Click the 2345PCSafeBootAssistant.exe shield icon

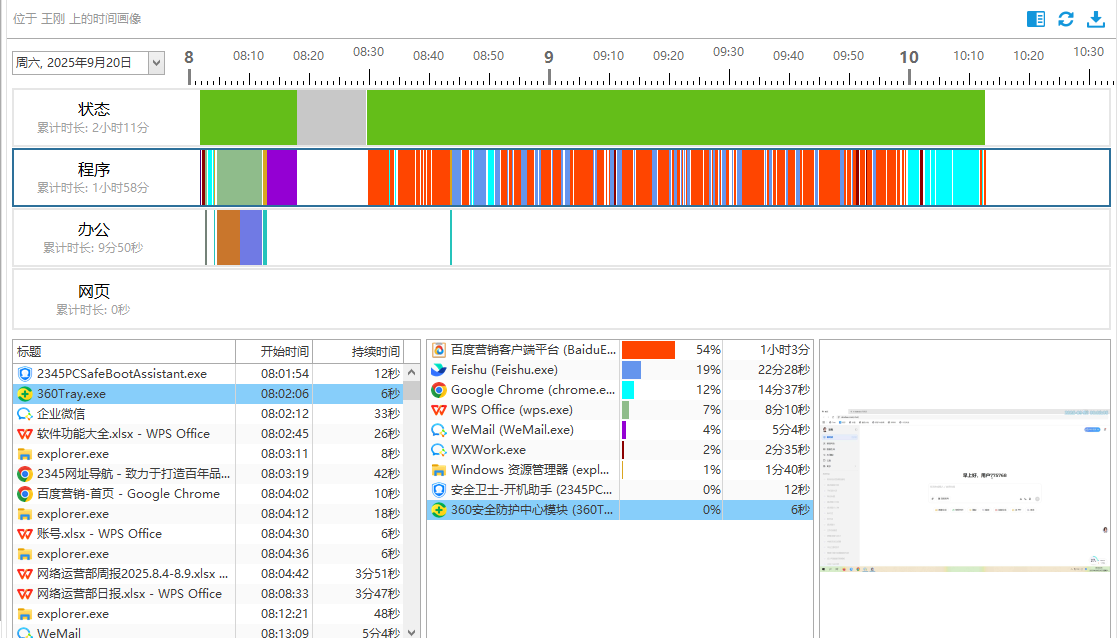[25, 374]
